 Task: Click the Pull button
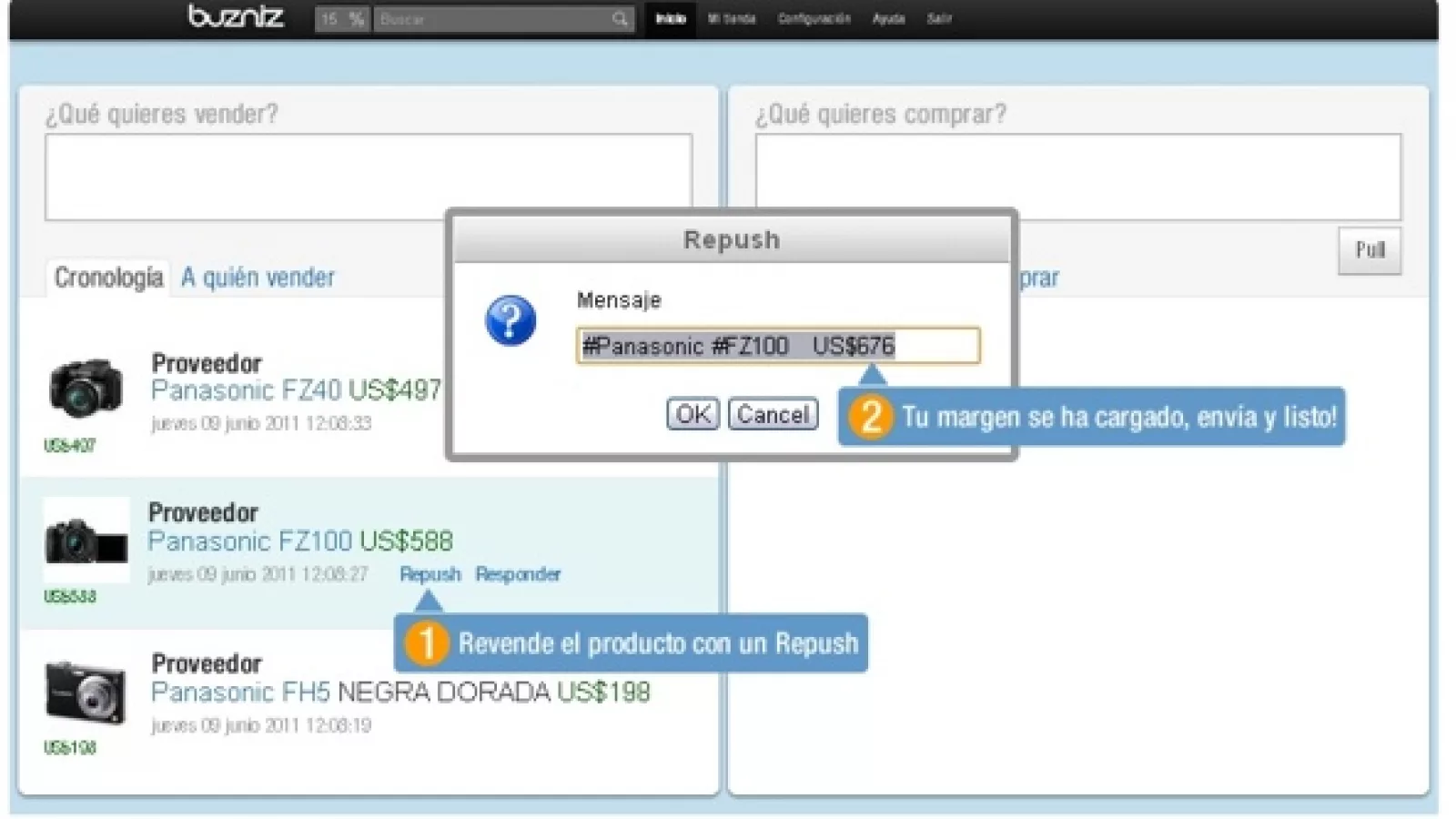[x=1370, y=250]
